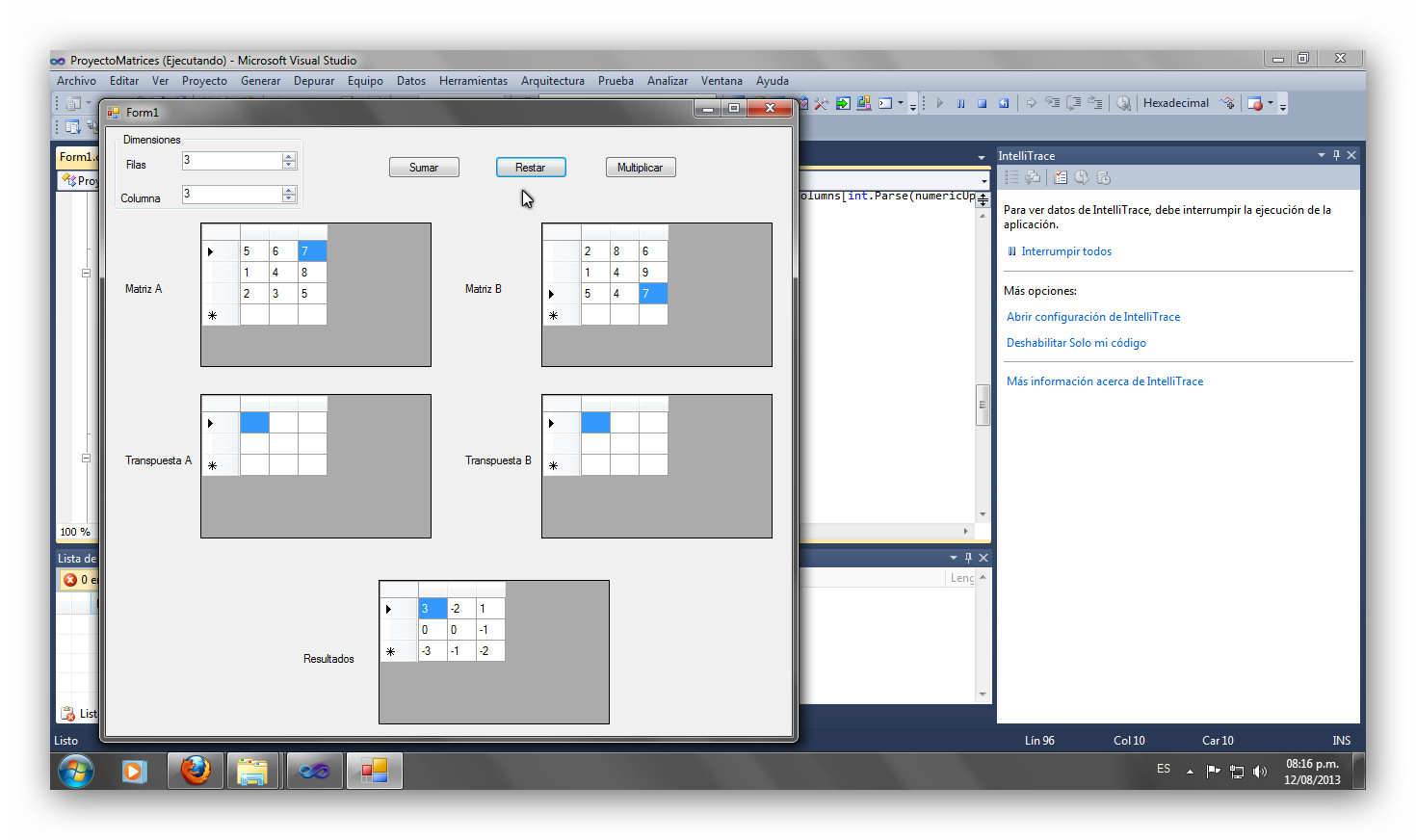Select the Step Into icon
Viewport: 1416px width, 840px height.
(1053, 102)
